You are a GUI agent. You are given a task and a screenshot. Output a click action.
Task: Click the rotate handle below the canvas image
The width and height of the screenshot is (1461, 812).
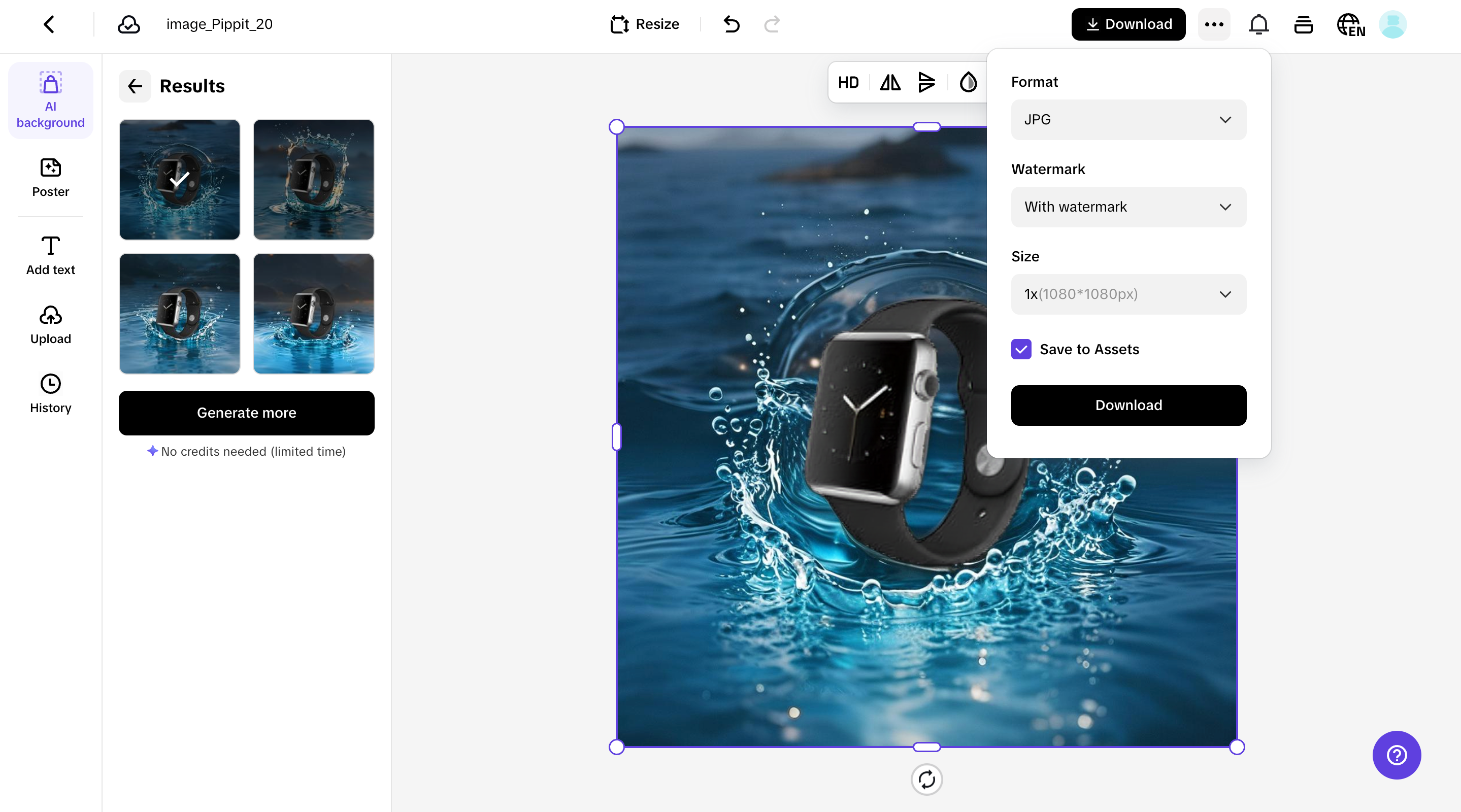pyautogui.click(x=926, y=780)
